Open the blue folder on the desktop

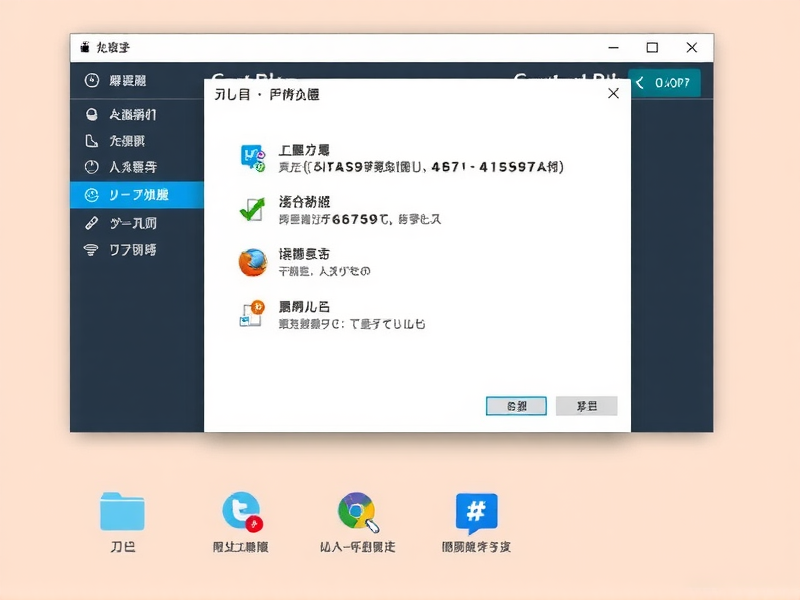121,514
